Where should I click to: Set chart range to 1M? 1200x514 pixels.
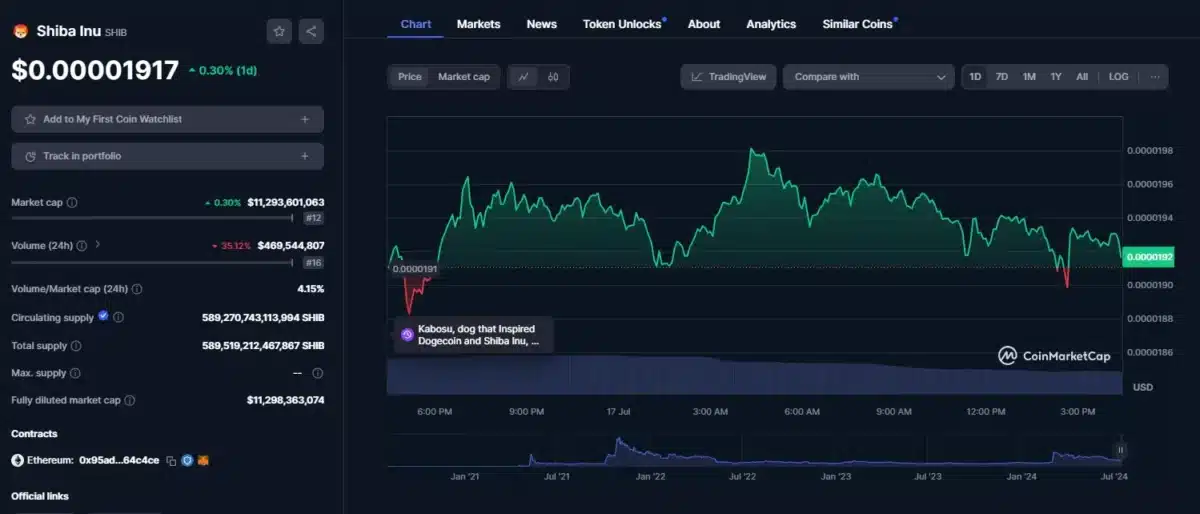[x=1029, y=77]
